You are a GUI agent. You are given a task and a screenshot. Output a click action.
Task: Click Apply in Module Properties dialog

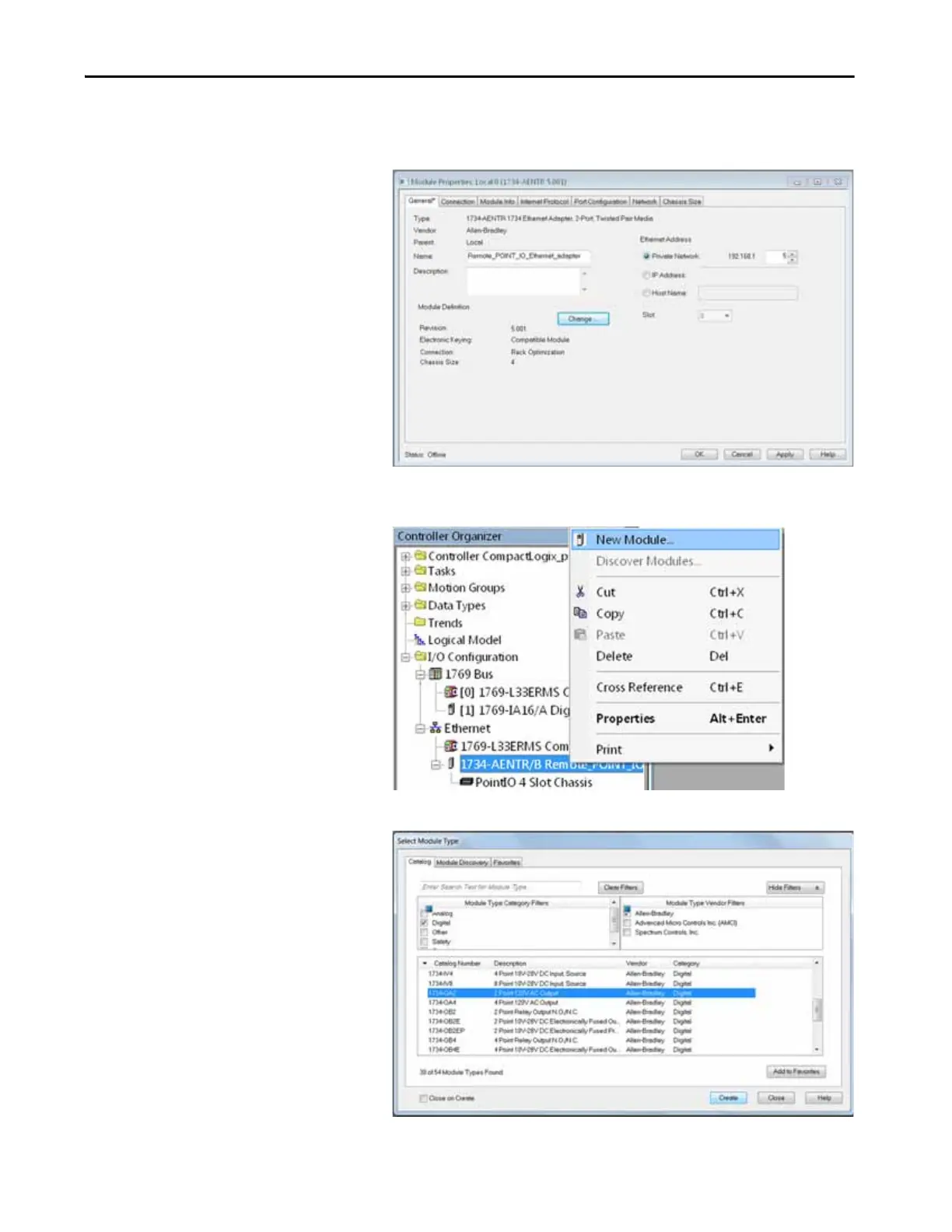click(785, 454)
